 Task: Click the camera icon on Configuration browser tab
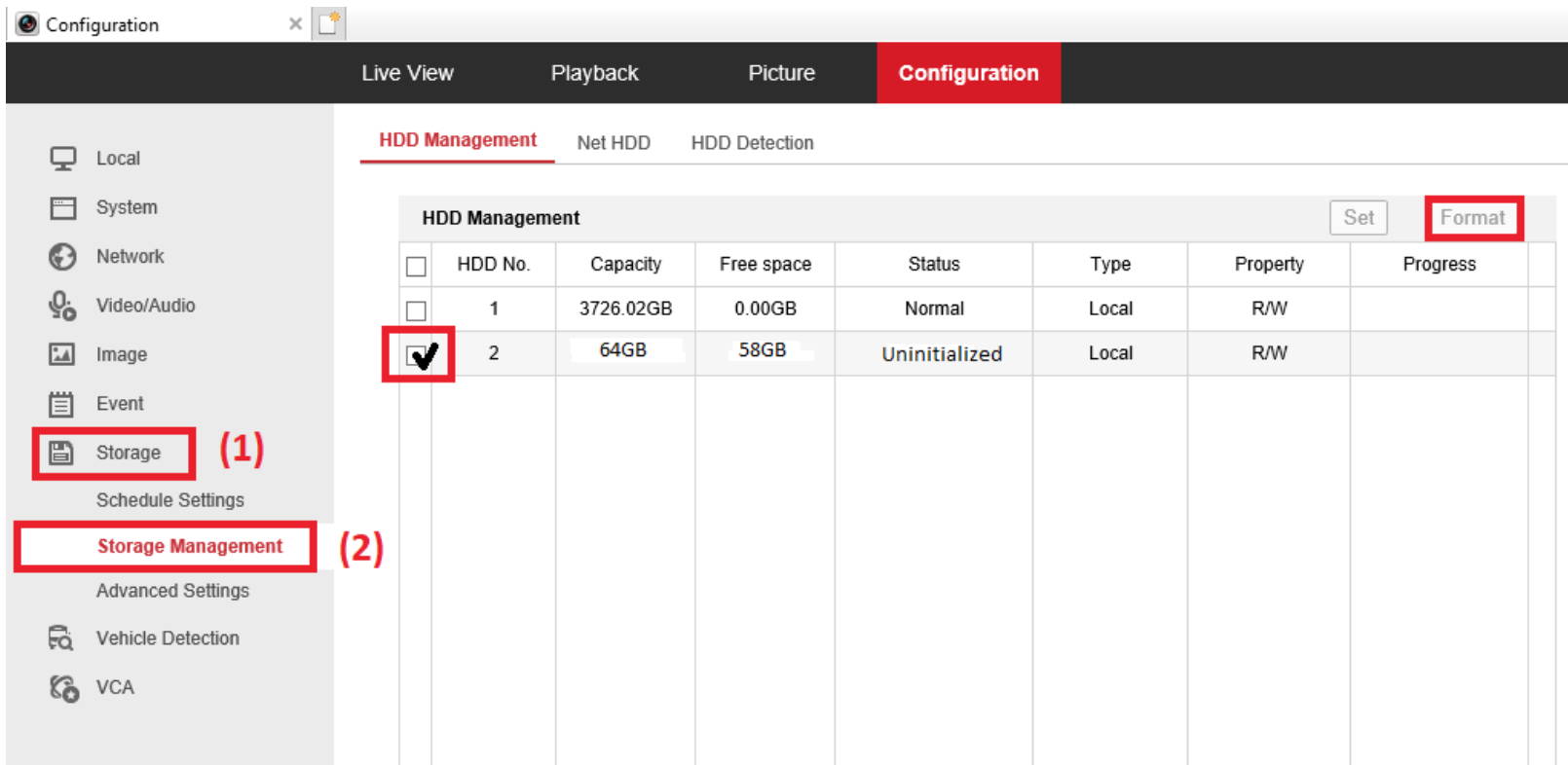[x=27, y=24]
